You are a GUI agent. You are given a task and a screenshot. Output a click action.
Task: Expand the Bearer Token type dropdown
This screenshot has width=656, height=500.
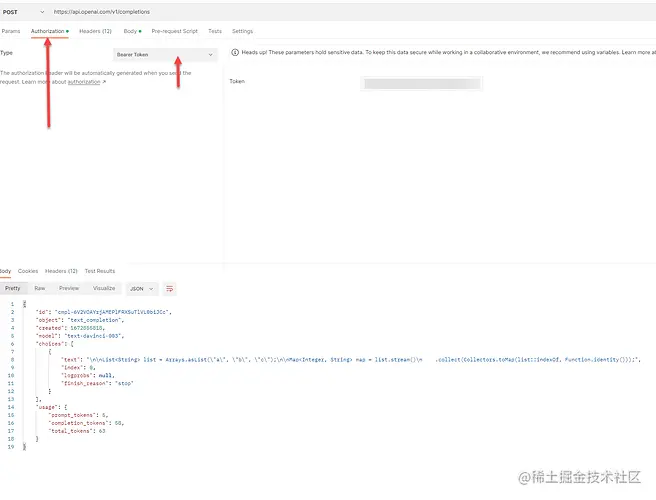pos(165,55)
